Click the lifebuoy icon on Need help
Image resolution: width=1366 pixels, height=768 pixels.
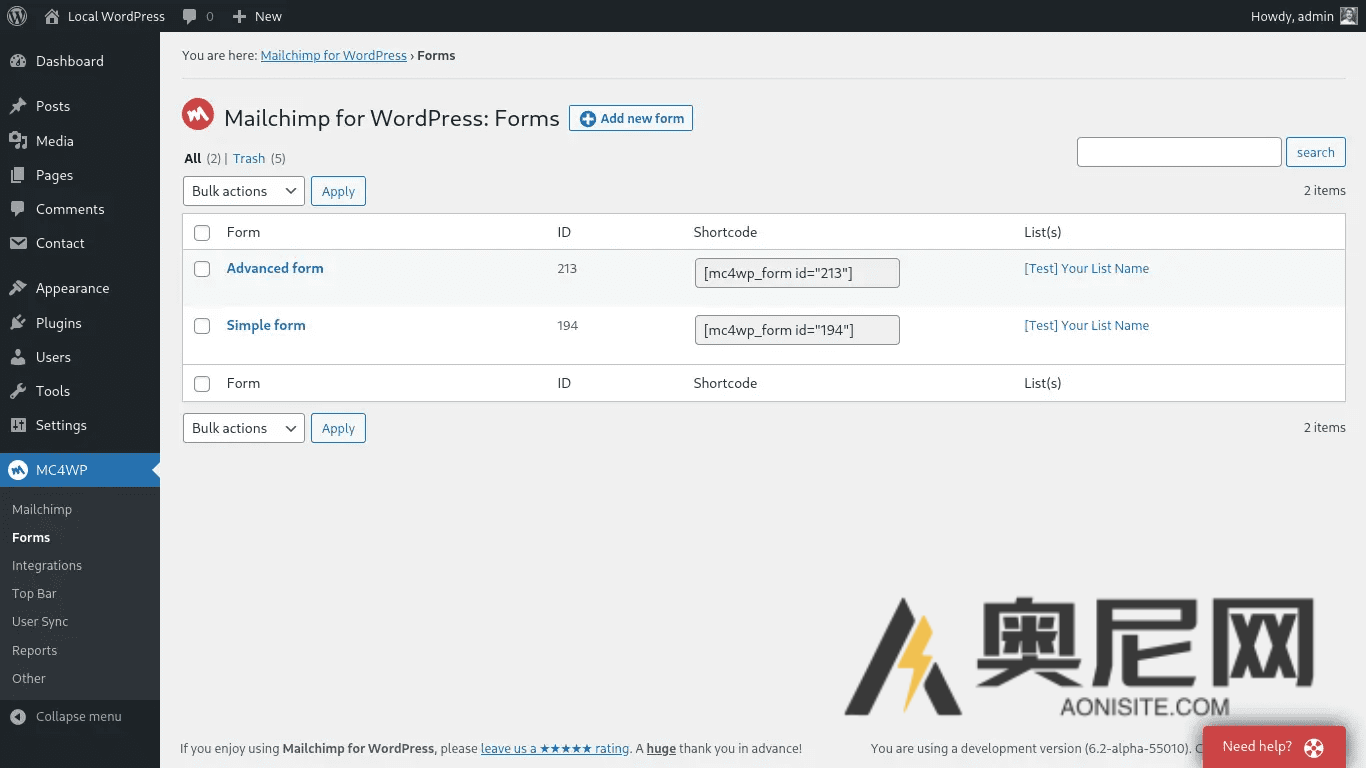[1314, 747]
